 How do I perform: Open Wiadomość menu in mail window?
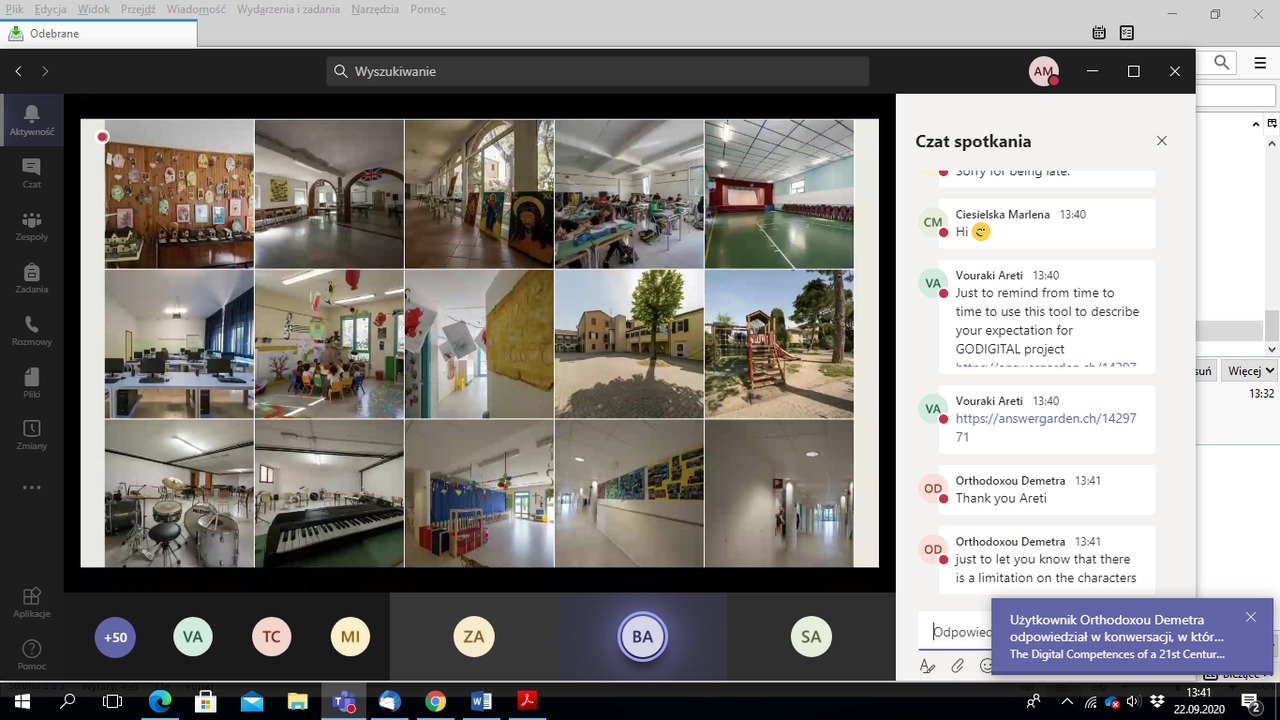click(x=195, y=9)
